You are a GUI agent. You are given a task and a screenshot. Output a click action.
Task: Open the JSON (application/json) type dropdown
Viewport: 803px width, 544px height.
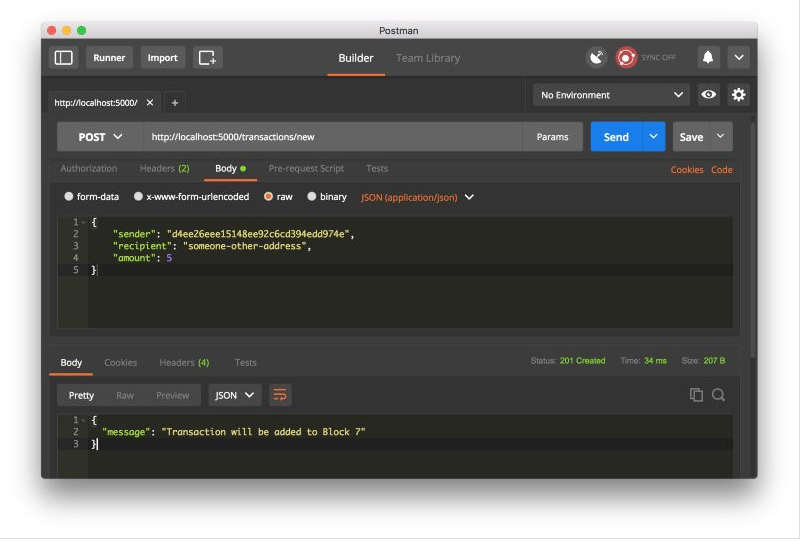(x=417, y=197)
